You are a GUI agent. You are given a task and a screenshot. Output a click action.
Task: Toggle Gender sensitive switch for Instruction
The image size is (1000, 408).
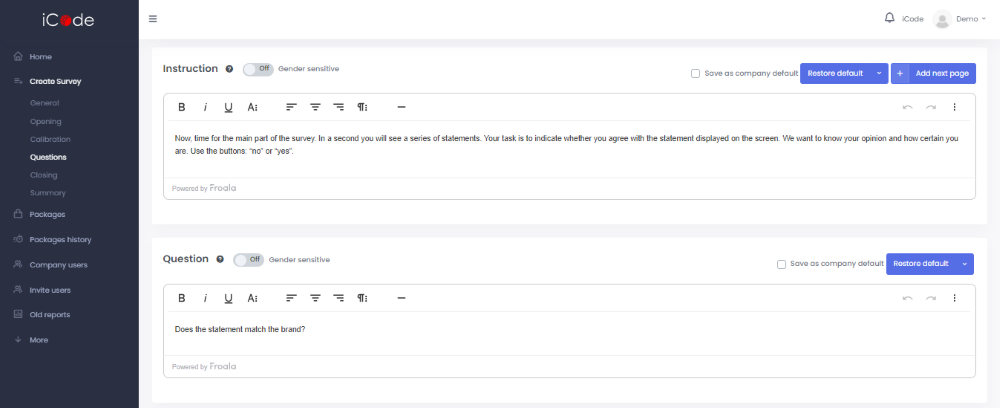[x=258, y=69]
